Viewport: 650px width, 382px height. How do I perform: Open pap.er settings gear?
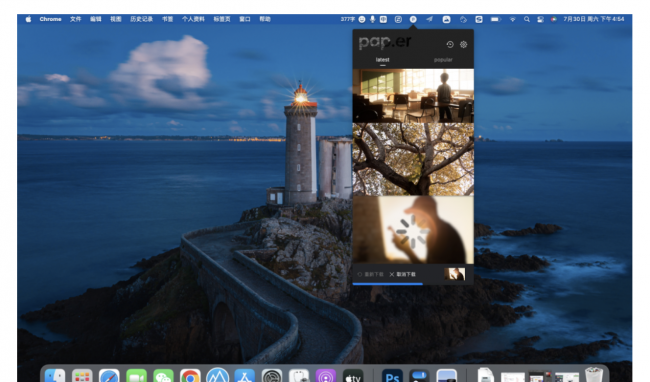pyautogui.click(x=463, y=44)
